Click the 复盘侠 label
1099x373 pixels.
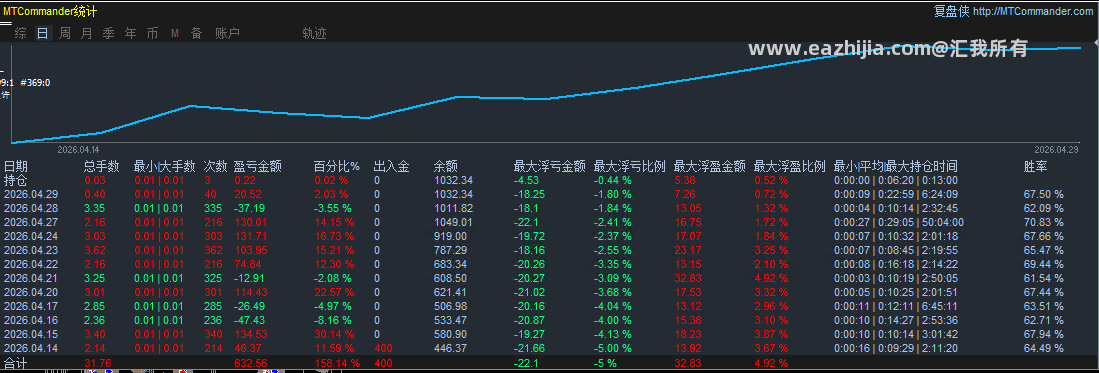tap(951, 11)
